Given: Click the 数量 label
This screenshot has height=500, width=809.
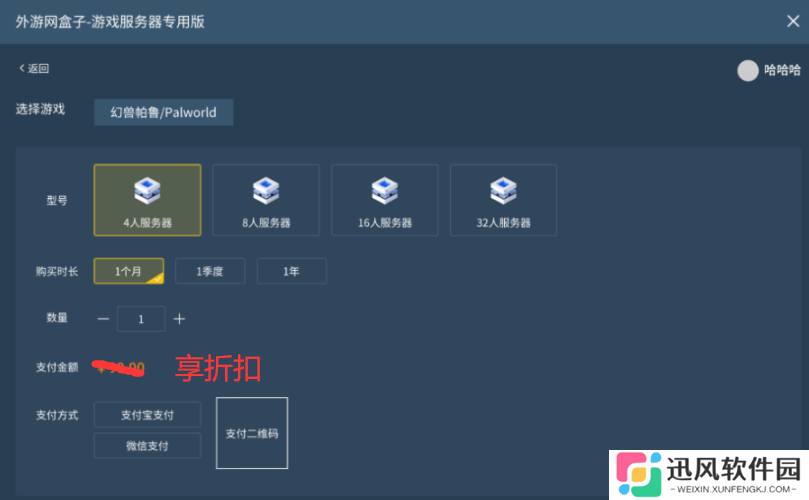Looking at the screenshot, I should pyautogui.click(x=57, y=318).
